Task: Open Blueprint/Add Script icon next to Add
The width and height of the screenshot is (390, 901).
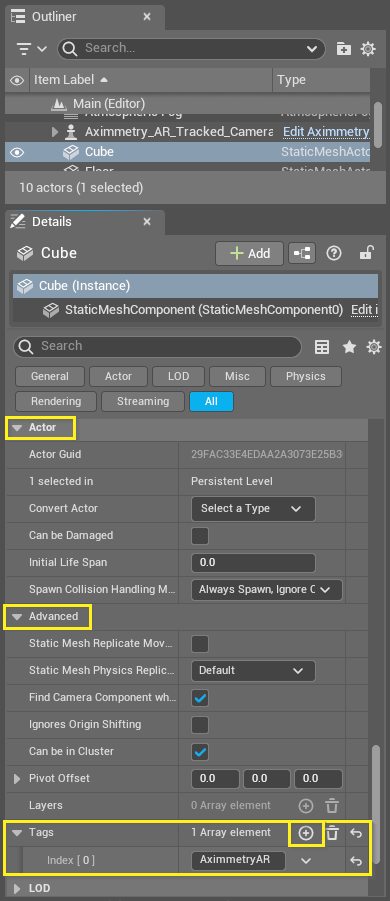Action: 302,253
